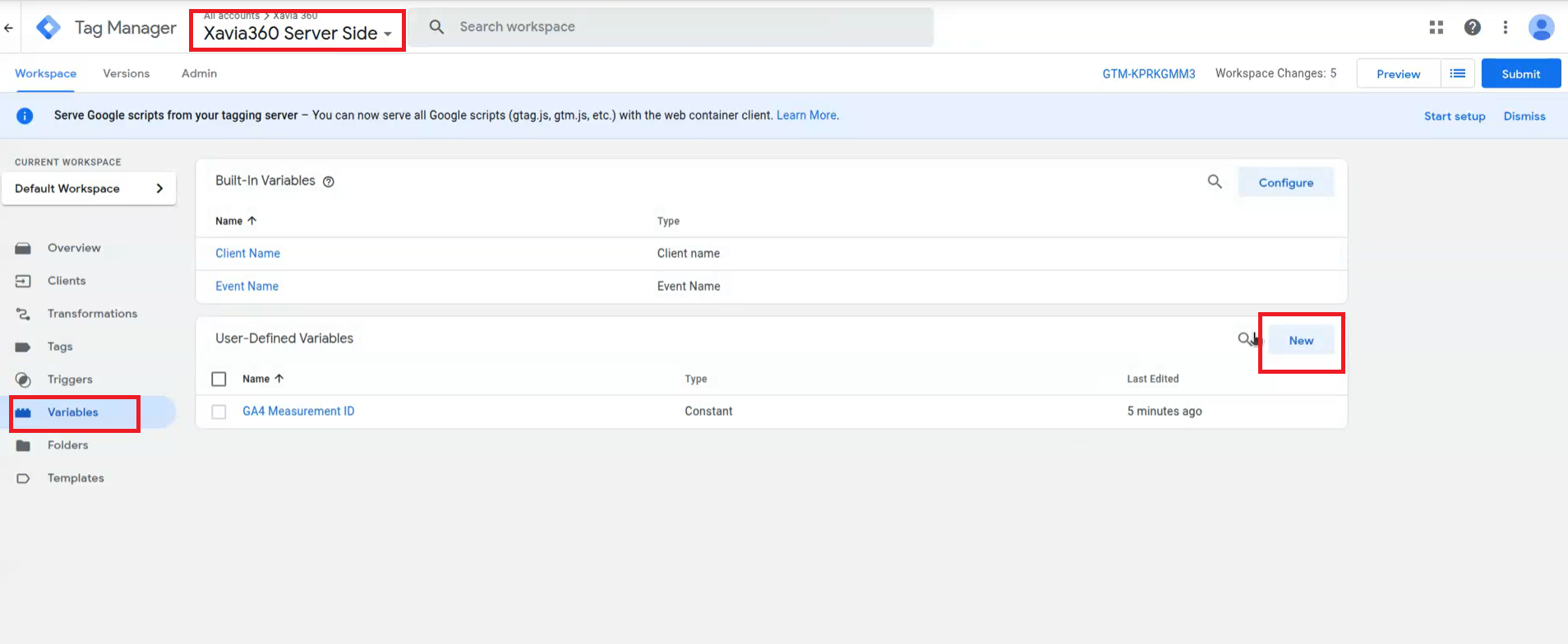Click the list icon next to Preview
Viewport: 1568px width, 644px height.
1458,74
